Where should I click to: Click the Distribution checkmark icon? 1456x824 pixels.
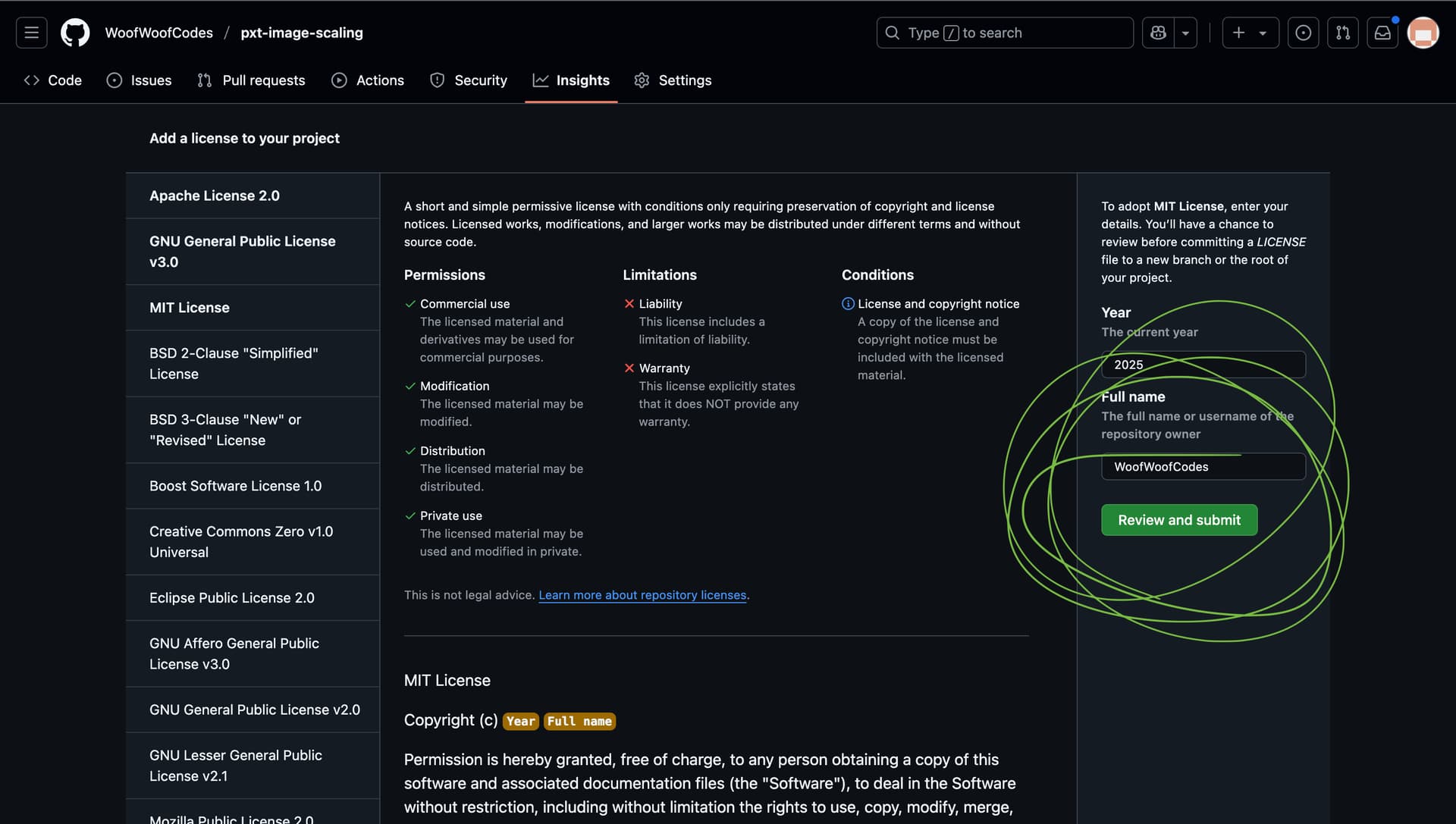(x=410, y=451)
